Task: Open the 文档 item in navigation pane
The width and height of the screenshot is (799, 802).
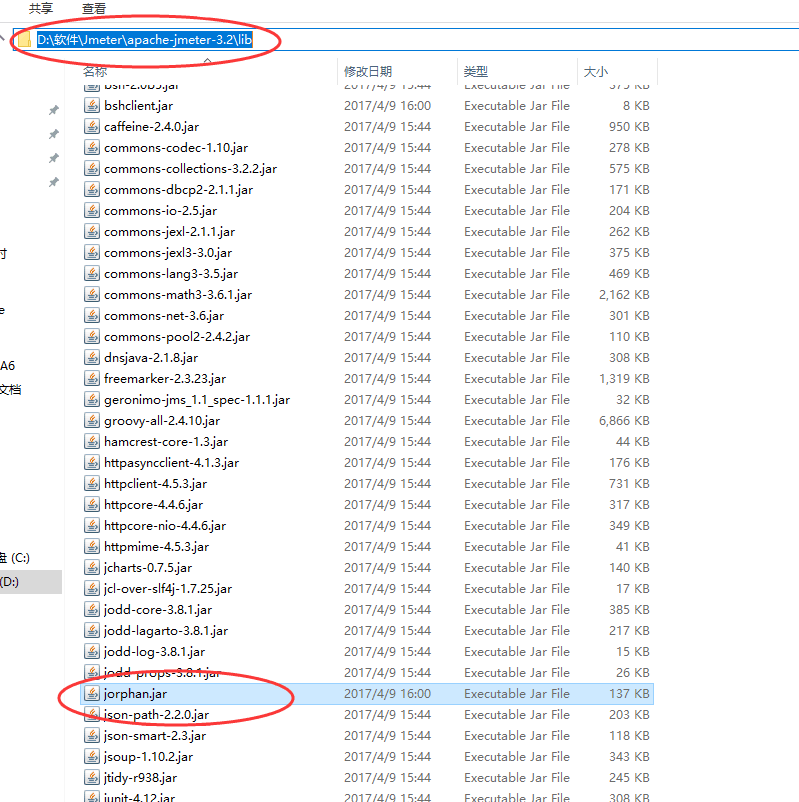Action: pos(10,390)
